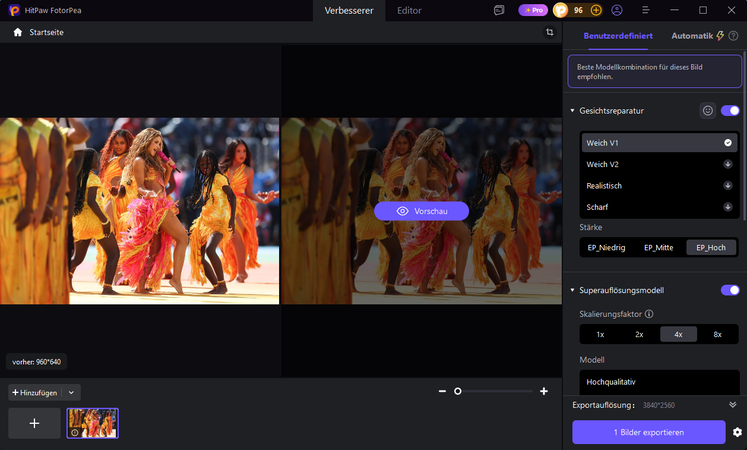Open export settings gear icon

737,432
